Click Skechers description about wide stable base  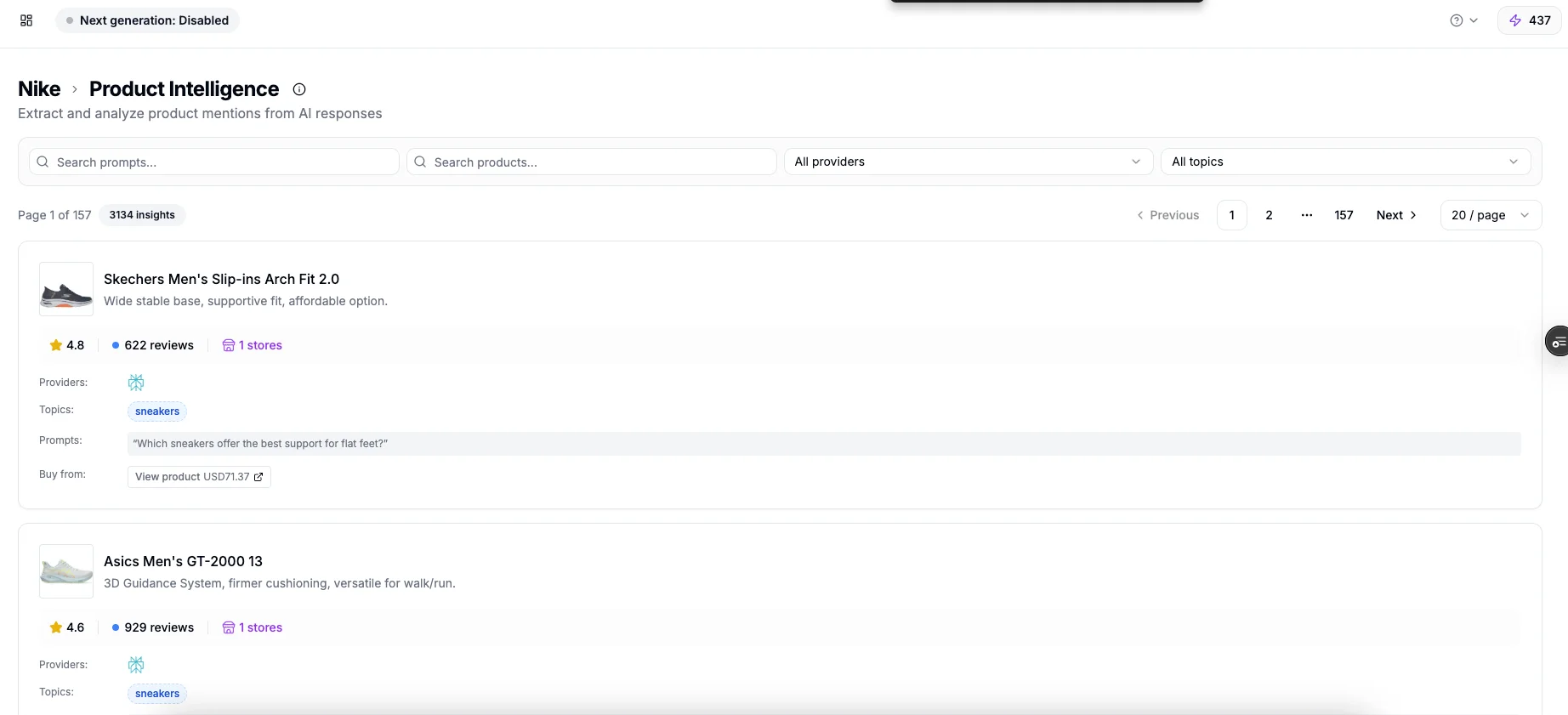click(x=246, y=301)
